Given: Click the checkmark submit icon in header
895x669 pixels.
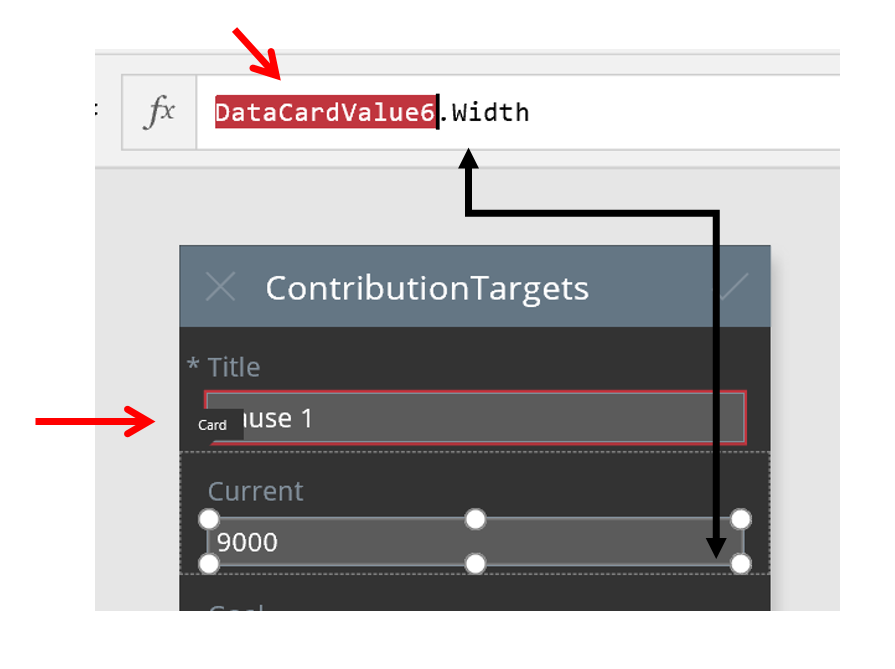Looking at the screenshot, I should coord(733,288).
